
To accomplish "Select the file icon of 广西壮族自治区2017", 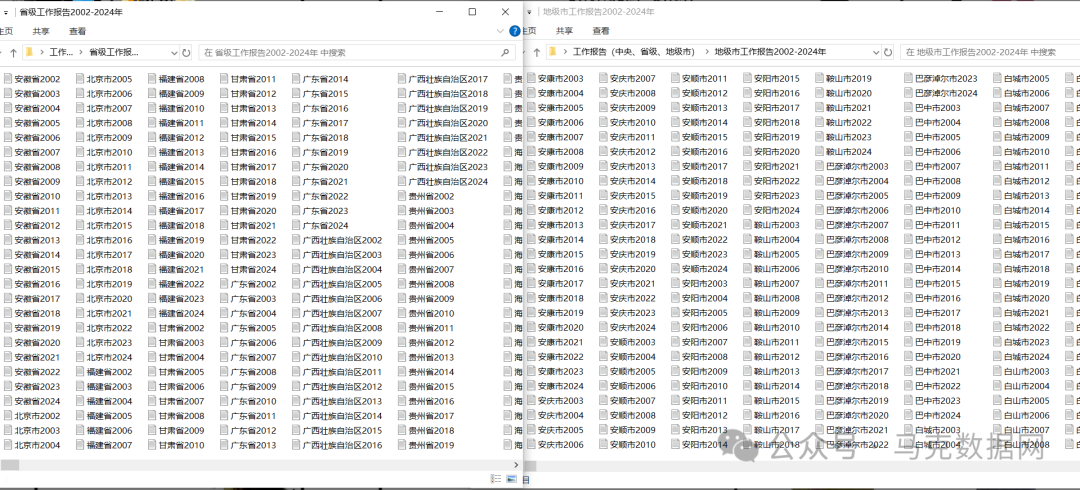I will click(402, 79).
